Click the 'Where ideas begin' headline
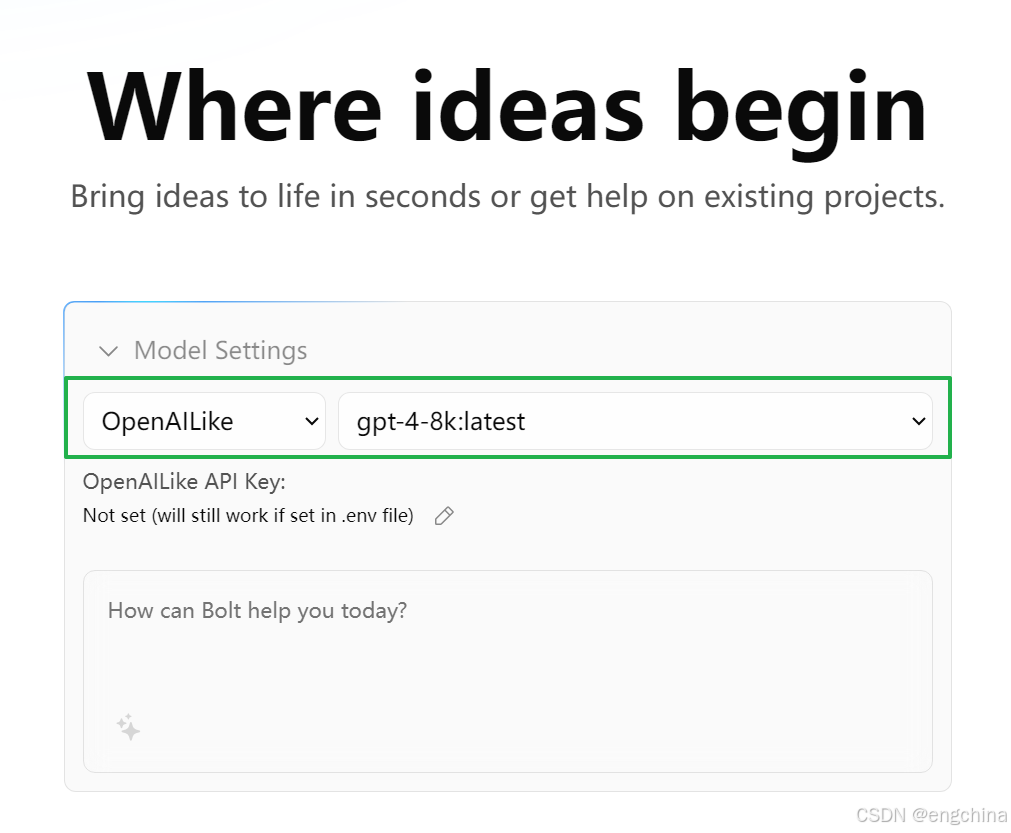1011x833 pixels. [507, 106]
